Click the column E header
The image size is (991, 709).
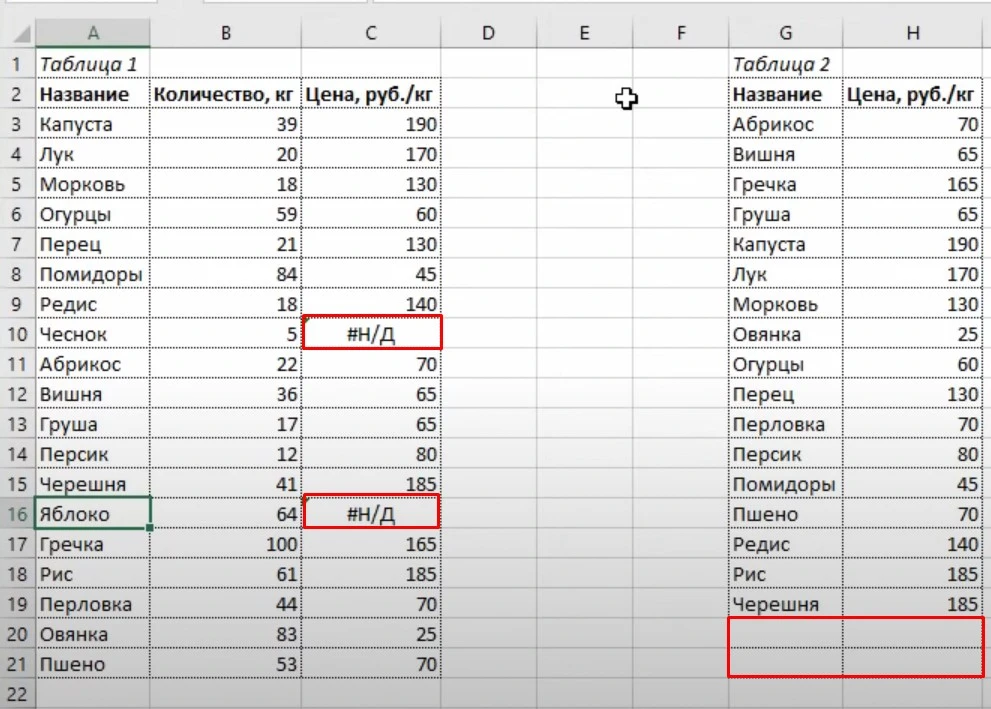coord(584,33)
